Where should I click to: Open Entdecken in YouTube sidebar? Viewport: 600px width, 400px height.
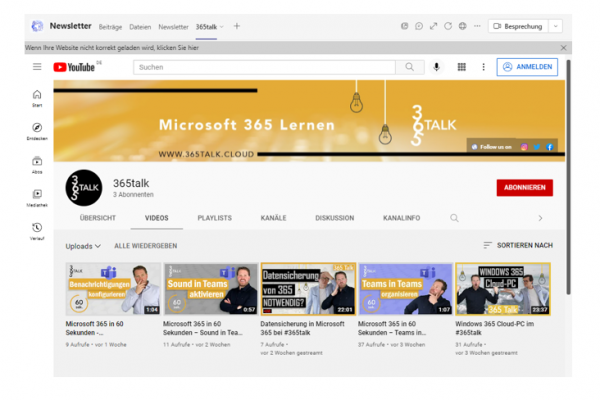pyautogui.click(x=37, y=132)
